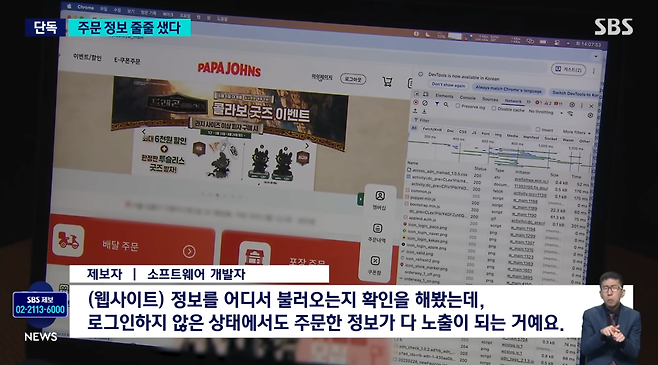Open the 마이페이지 link
Image resolution: width=658 pixels, height=365 pixels.
click(321, 77)
